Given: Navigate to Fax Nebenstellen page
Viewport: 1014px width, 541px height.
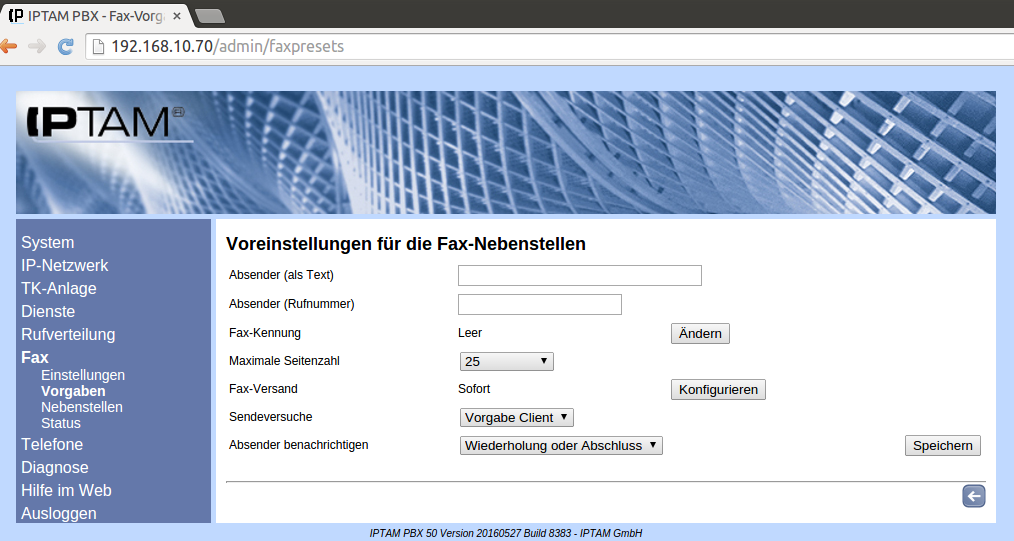Looking at the screenshot, I should point(81,408).
